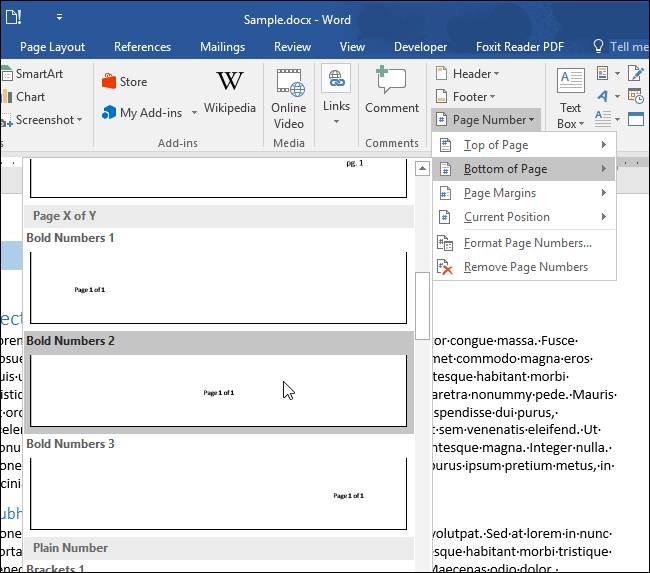This screenshot has height=573, width=650.
Task: Insert a Wikipedia add-in
Action: coord(230,92)
